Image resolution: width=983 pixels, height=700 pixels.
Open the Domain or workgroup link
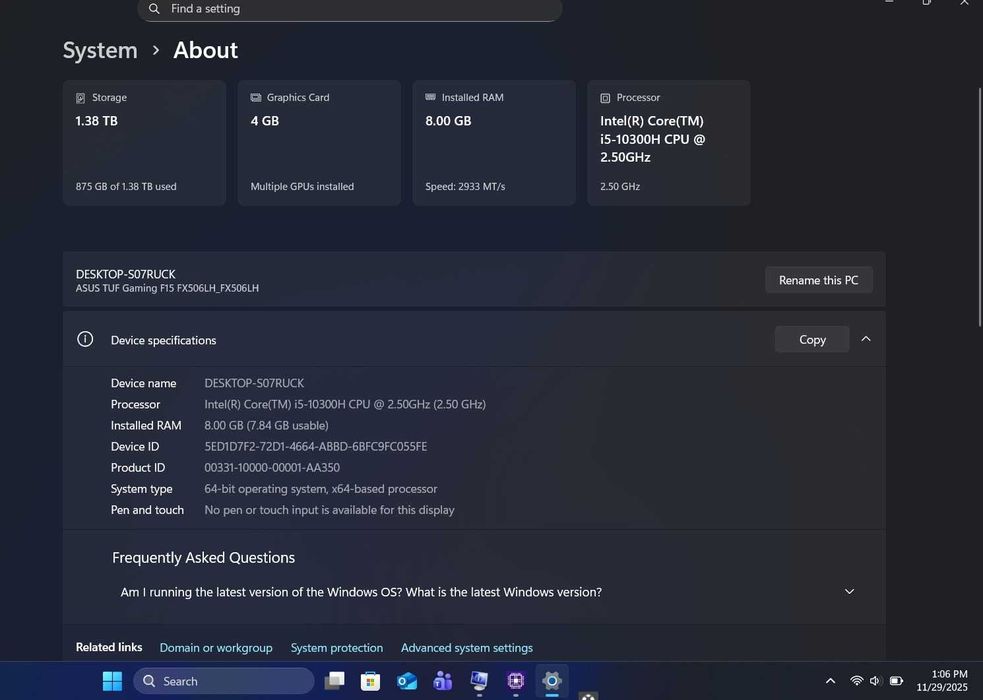pyautogui.click(x=216, y=647)
